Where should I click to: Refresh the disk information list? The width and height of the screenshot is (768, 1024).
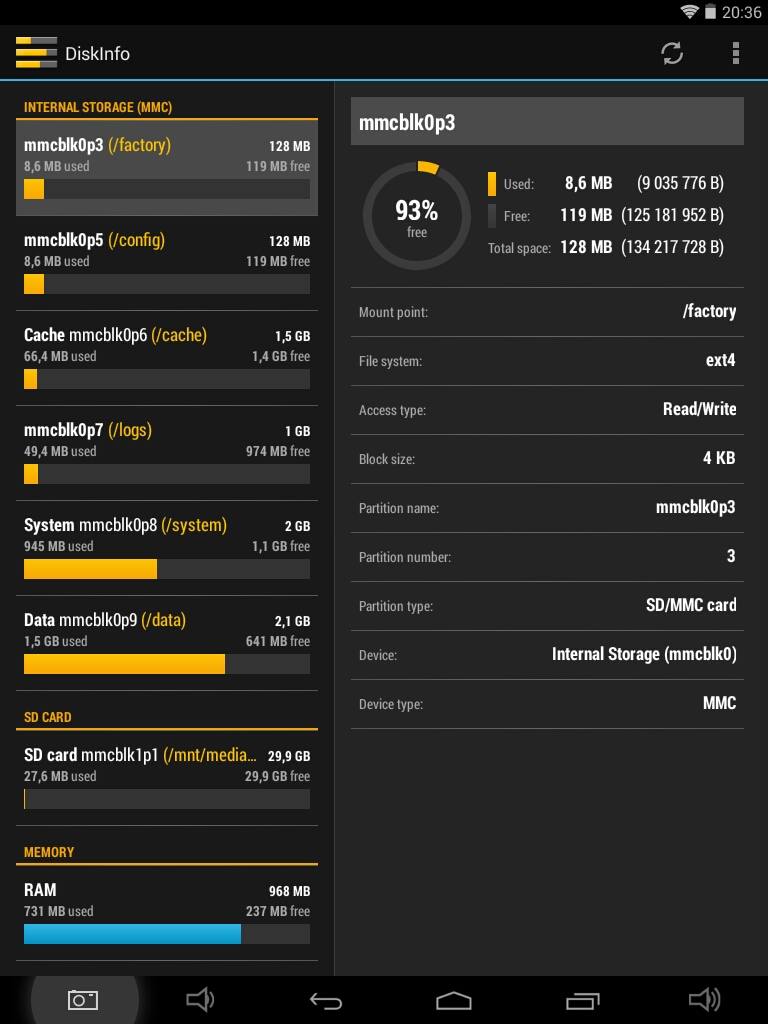point(672,53)
